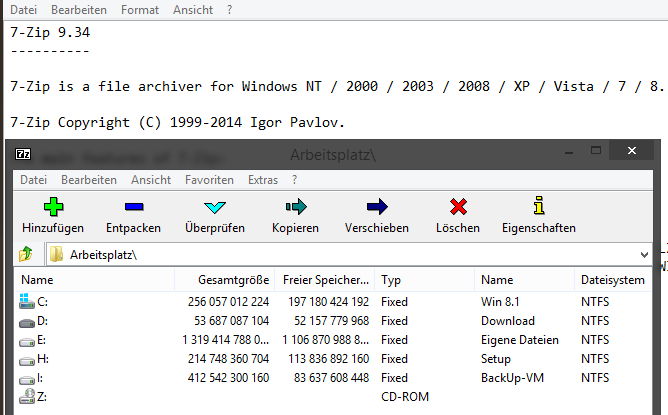The image size is (668, 415).
Task: Click the Überprüfen checkmark icon
Action: tap(215, 208)
